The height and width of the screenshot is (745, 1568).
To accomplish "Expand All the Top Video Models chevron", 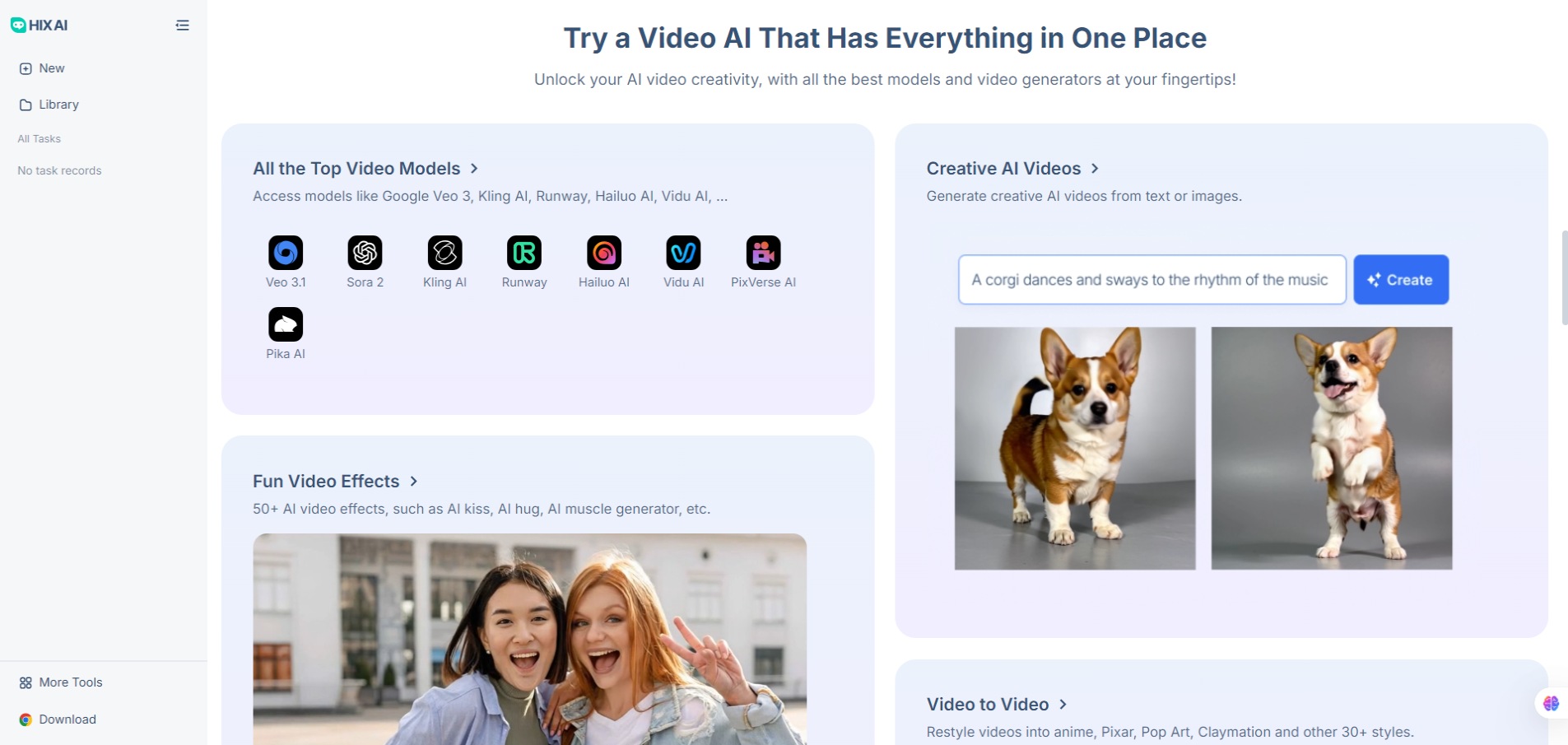I will [x=474, y=168].
